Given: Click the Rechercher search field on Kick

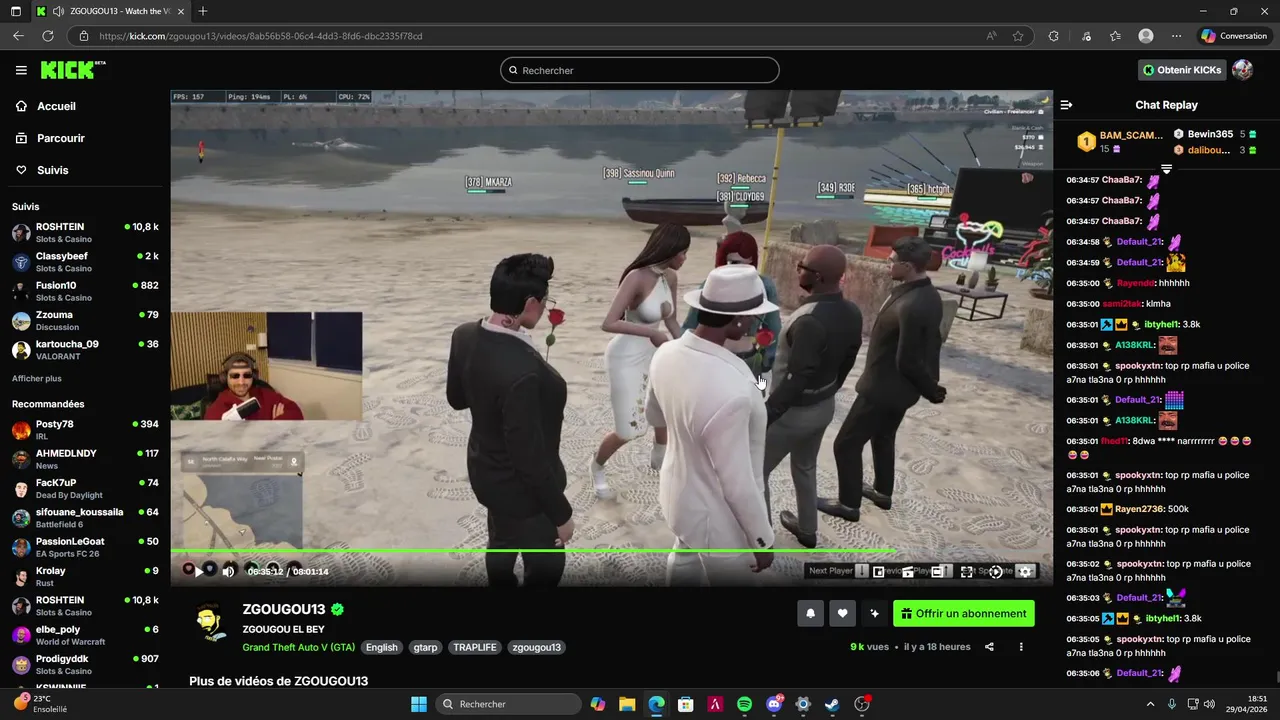Looking at the screenshot, I should [x=640, y=70].
